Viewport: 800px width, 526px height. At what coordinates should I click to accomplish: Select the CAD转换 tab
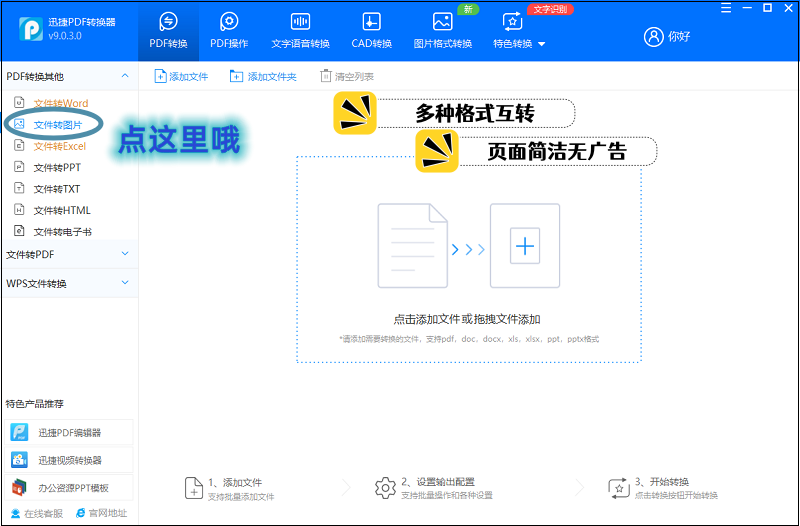pos(371,31)
